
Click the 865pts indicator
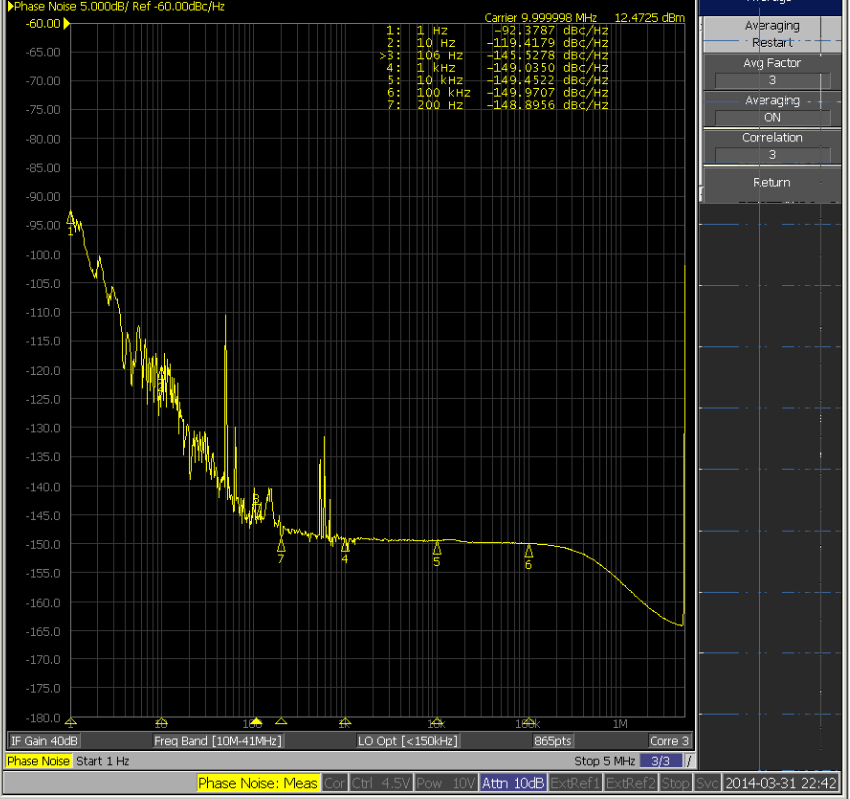click(552, 740)
